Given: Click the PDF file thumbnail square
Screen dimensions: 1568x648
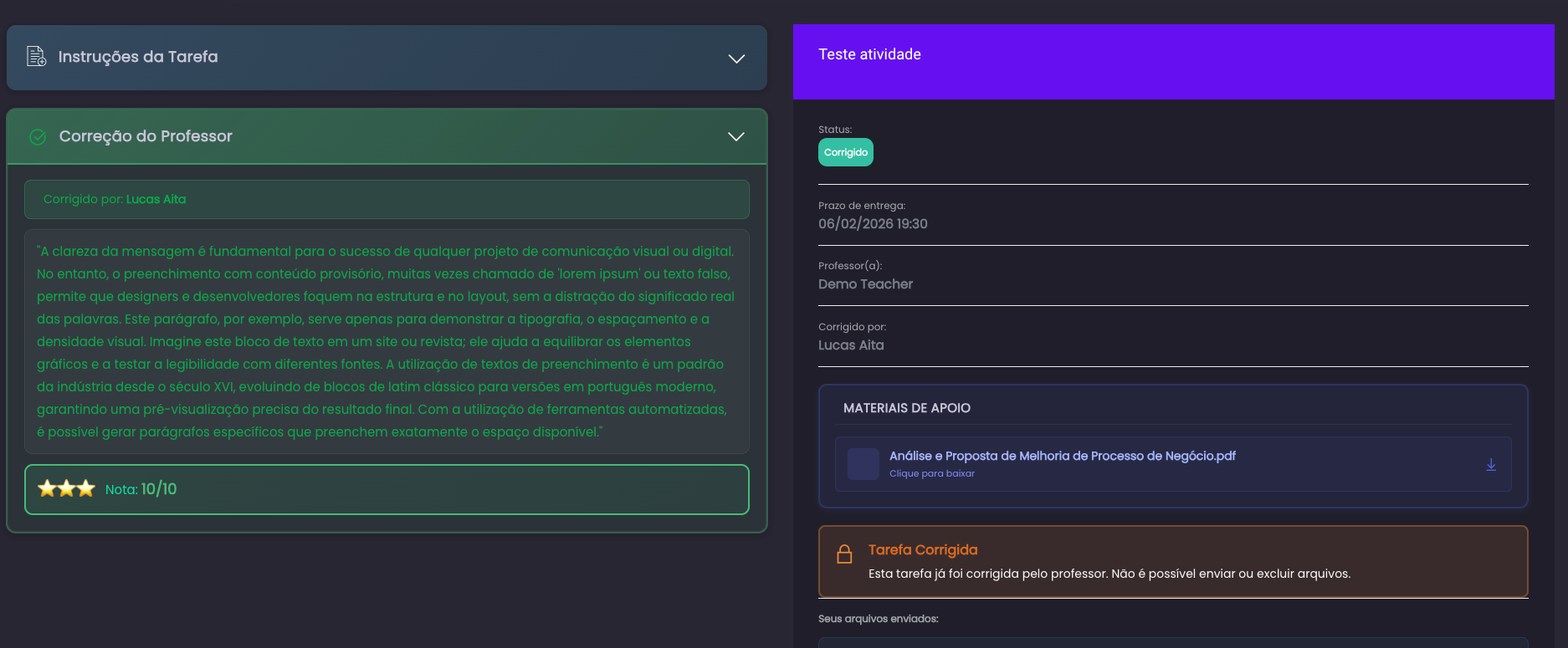Looking at the screenshot, I should [x=863, y=464].
